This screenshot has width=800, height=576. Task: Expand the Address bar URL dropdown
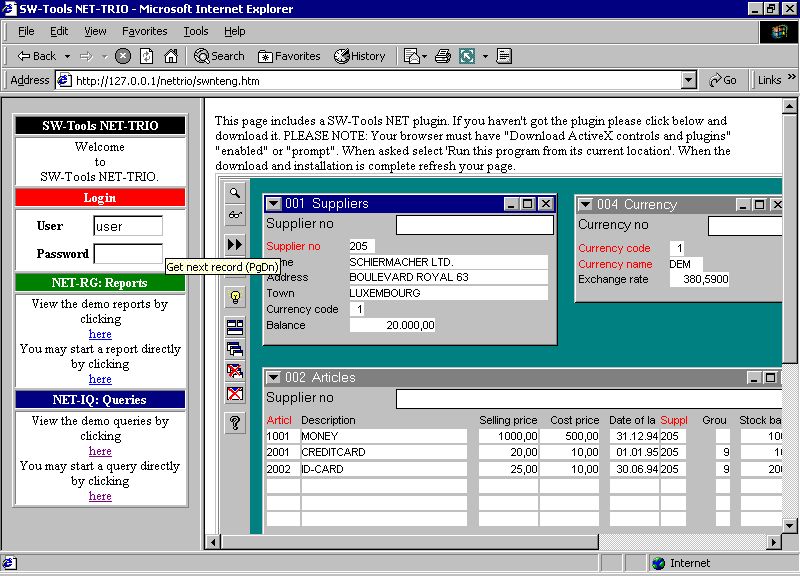pos(688,80)
